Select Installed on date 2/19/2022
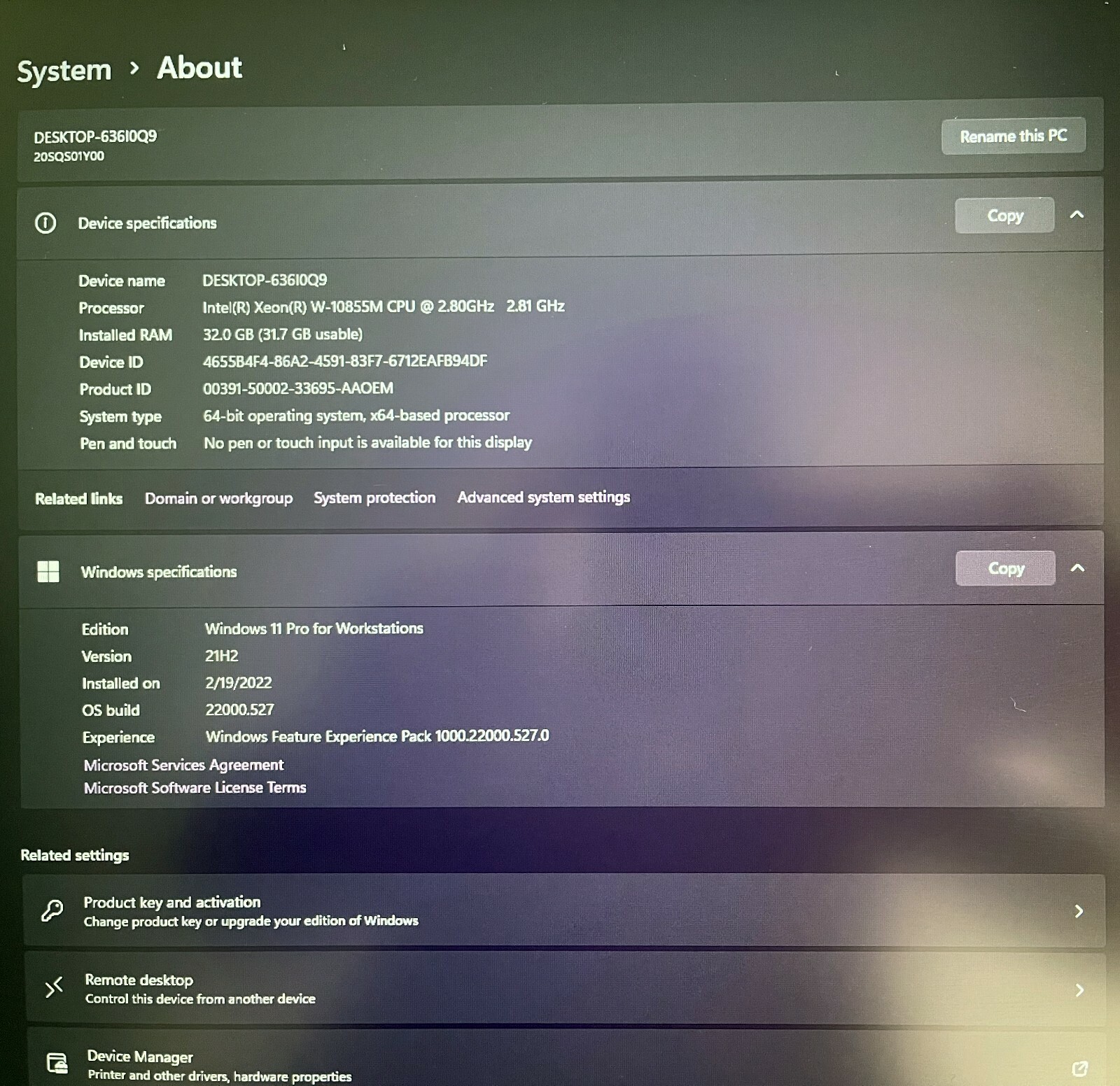This screenshot has height=1086, width=1120. coord(238,682)
